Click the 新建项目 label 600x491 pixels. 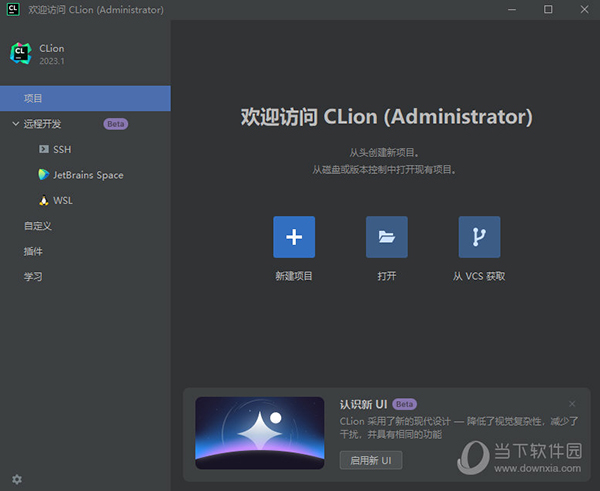(x=294, y=276)
